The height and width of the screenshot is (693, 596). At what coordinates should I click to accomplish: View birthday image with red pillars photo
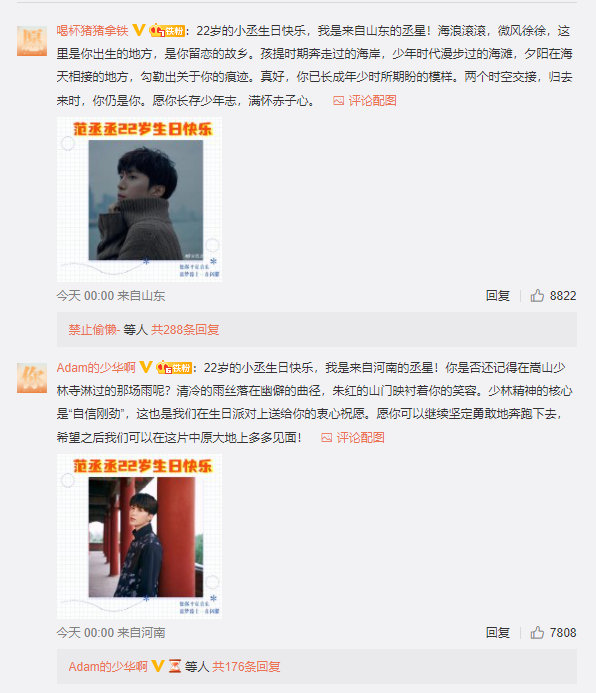(140, 537)
